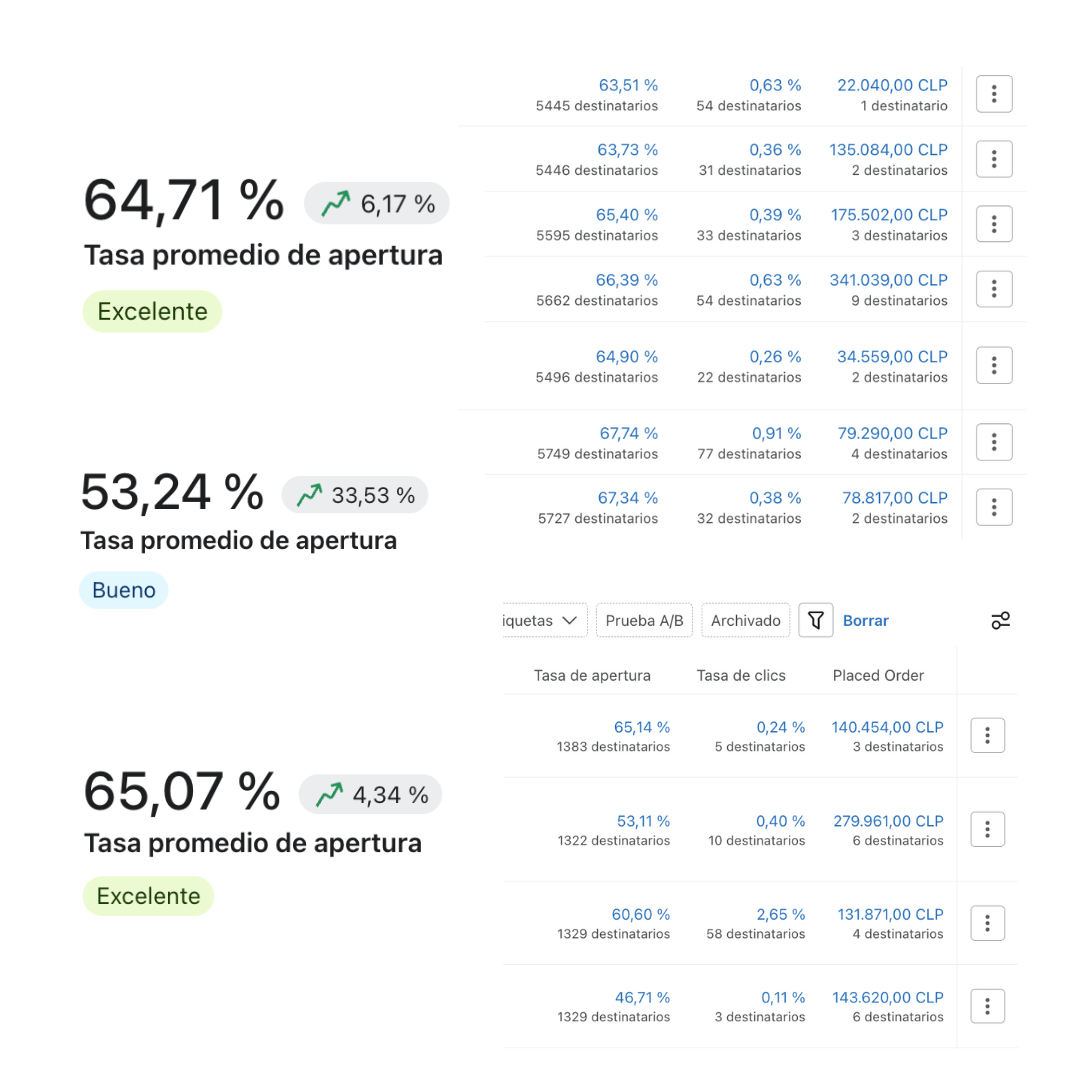Select the Placed Order column header
1080x1080 pixels.
coord(878,676)
